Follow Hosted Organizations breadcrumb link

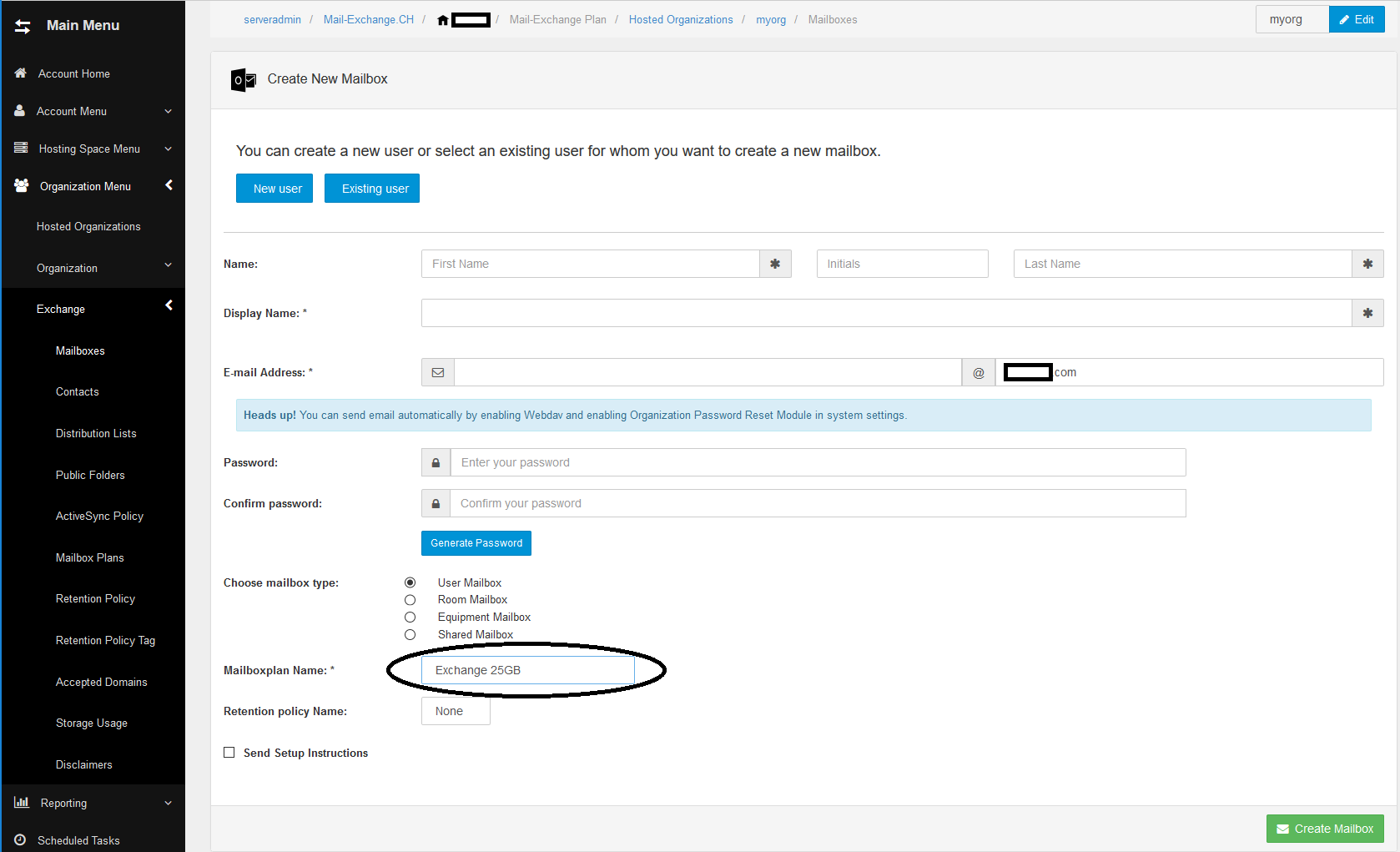681,20
